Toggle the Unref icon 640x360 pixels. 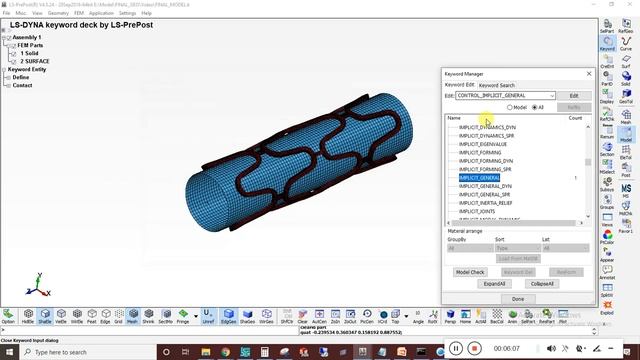coord(208,316)
